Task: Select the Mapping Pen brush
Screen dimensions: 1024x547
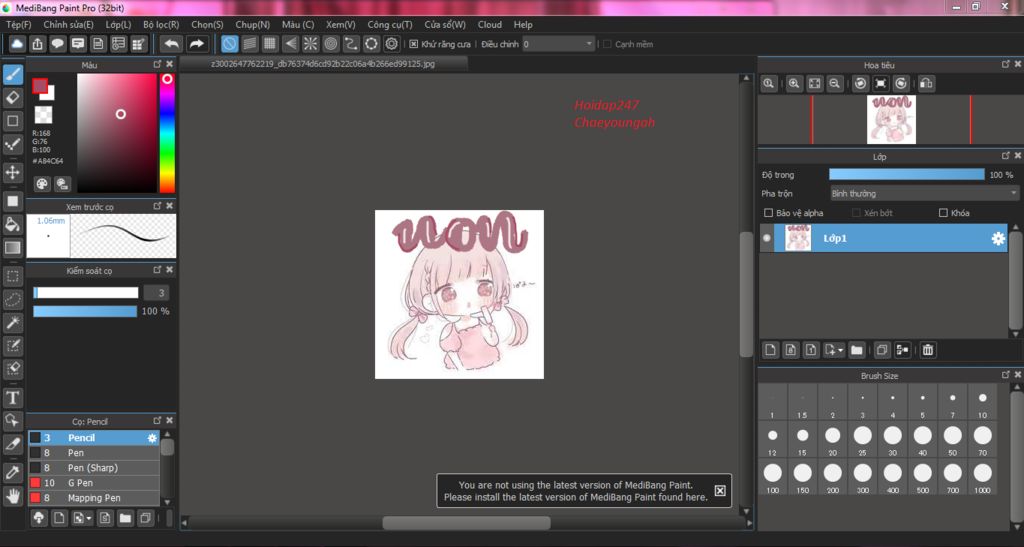Action: coord(93,498)
